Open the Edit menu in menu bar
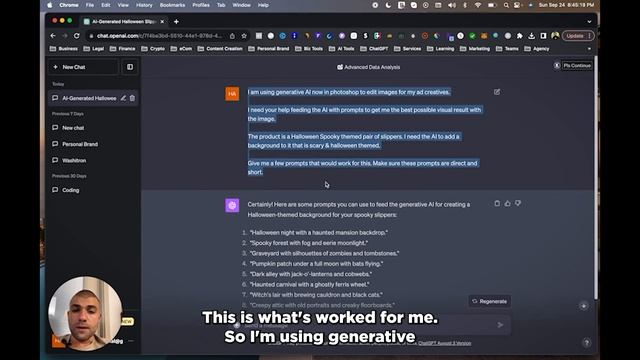 pyautogui.click(x=106, y=5)
